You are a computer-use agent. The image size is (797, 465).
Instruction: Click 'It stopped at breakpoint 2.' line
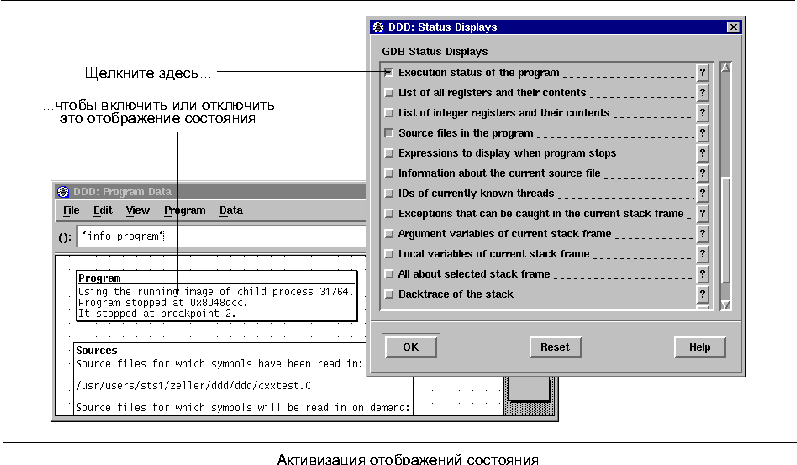click(157, 314)
